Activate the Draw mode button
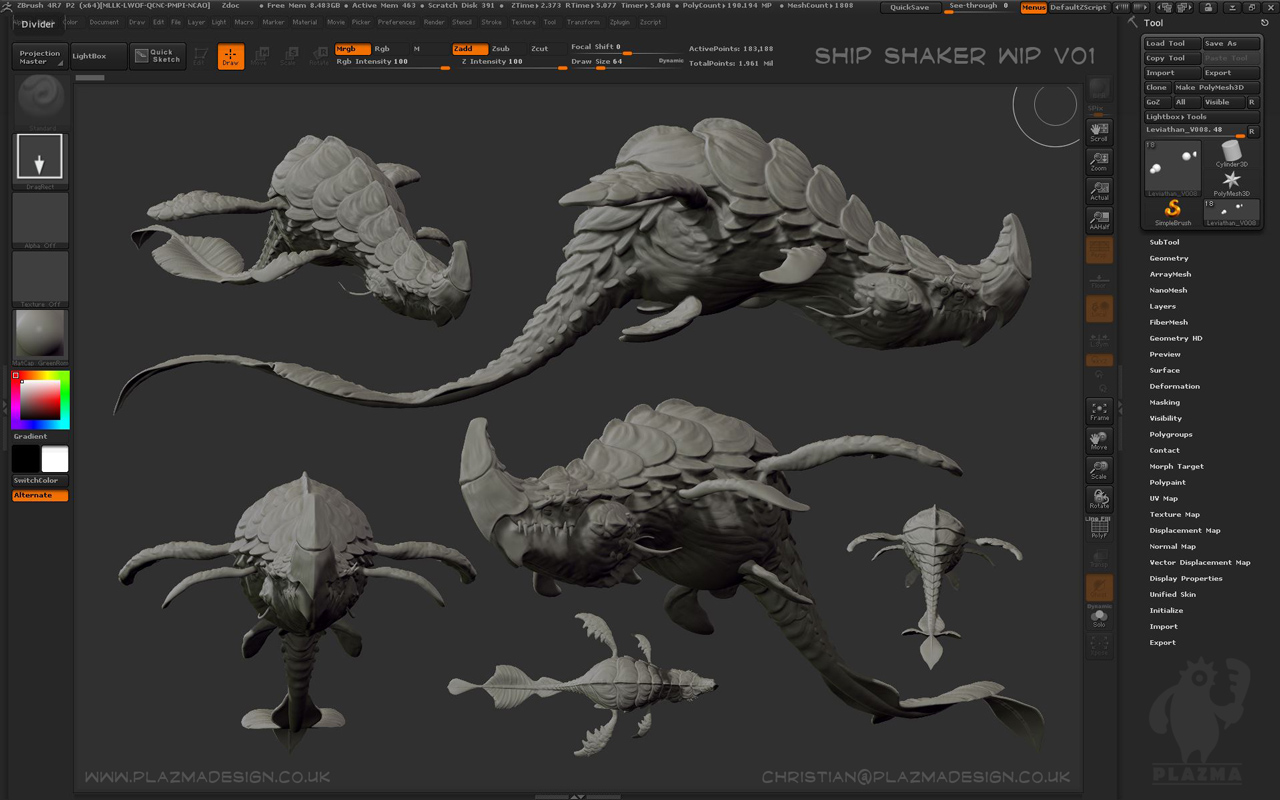Viewport: 1280px width, 800px height. (x=230, y=57)
